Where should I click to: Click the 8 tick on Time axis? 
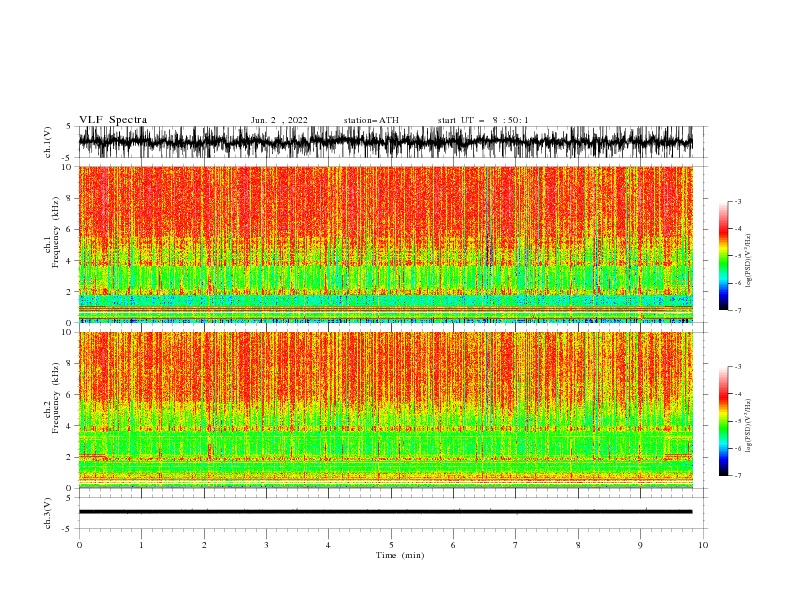click(x=578, y=545)
